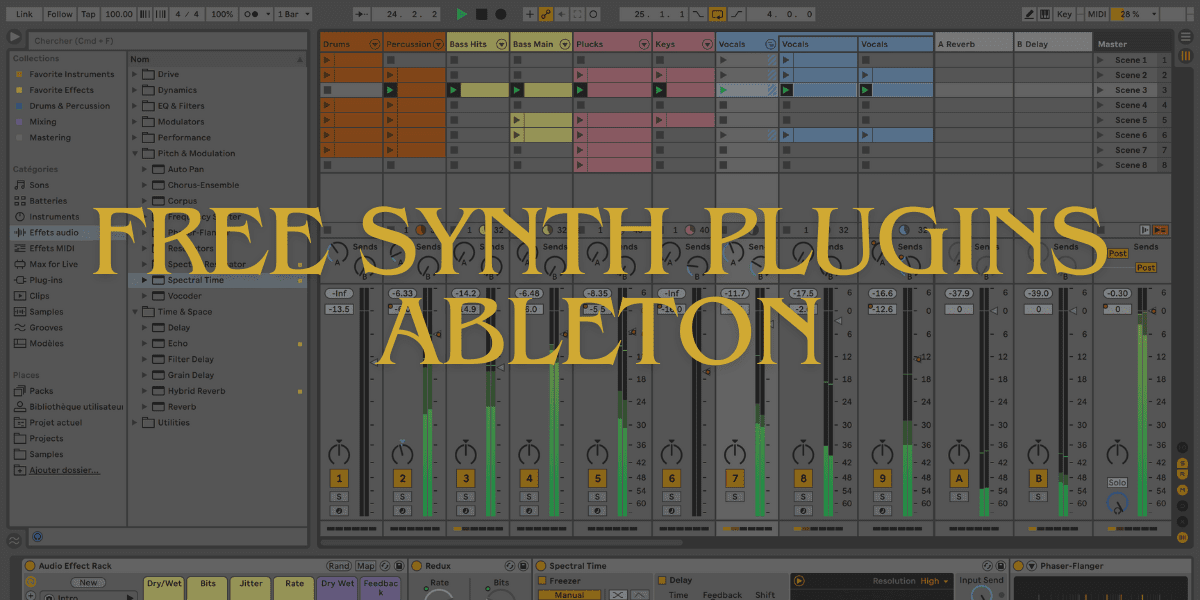Click the Tap tempo button

coord(88,15)
